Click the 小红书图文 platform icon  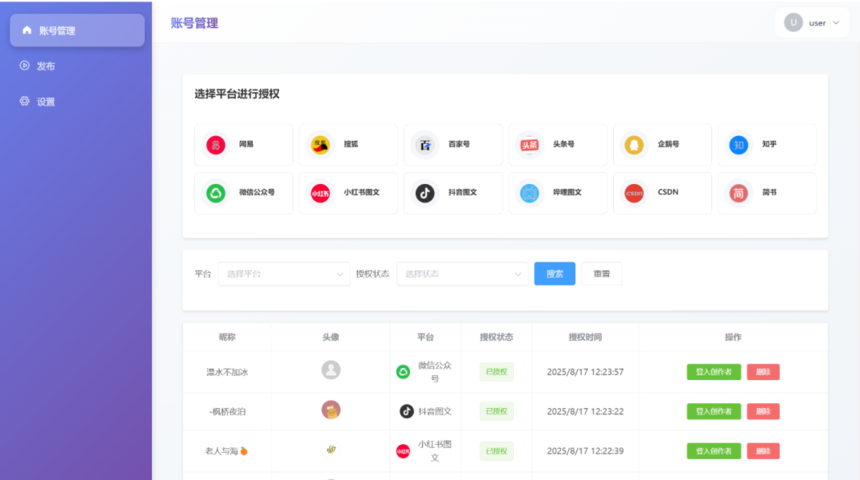[320, 193]
